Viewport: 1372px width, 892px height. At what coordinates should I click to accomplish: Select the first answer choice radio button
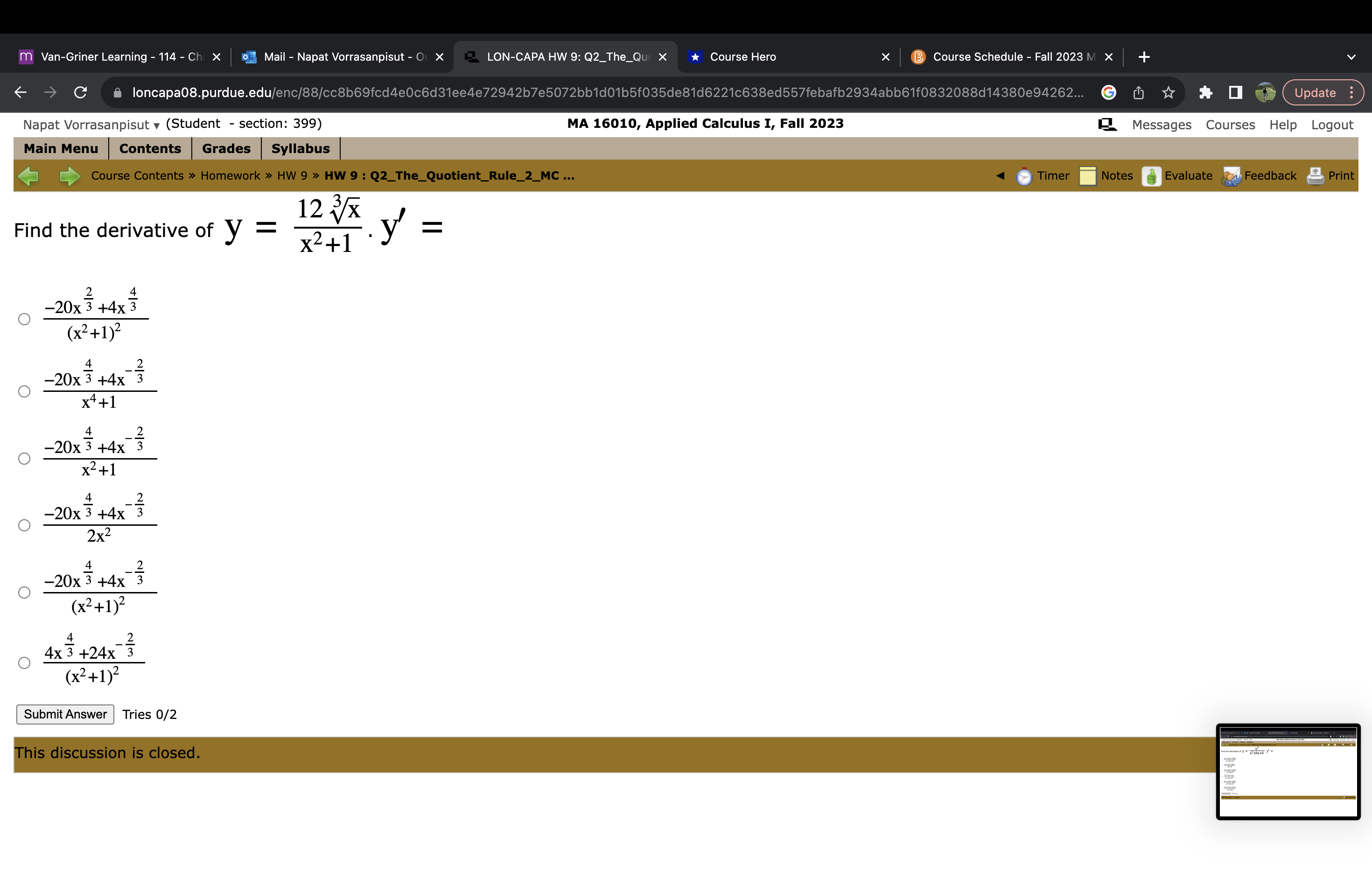pyautogui.click(x=24, y=319)
